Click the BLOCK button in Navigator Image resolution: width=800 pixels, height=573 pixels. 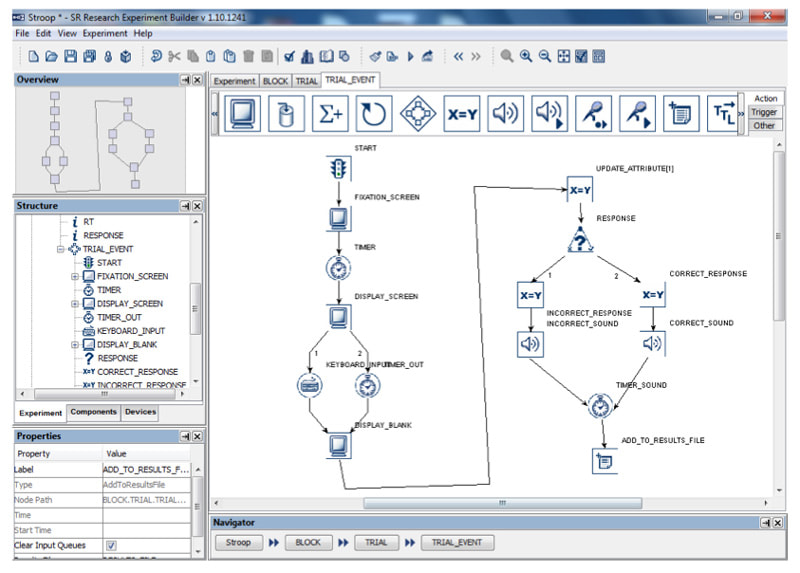[x=308, y=542]
